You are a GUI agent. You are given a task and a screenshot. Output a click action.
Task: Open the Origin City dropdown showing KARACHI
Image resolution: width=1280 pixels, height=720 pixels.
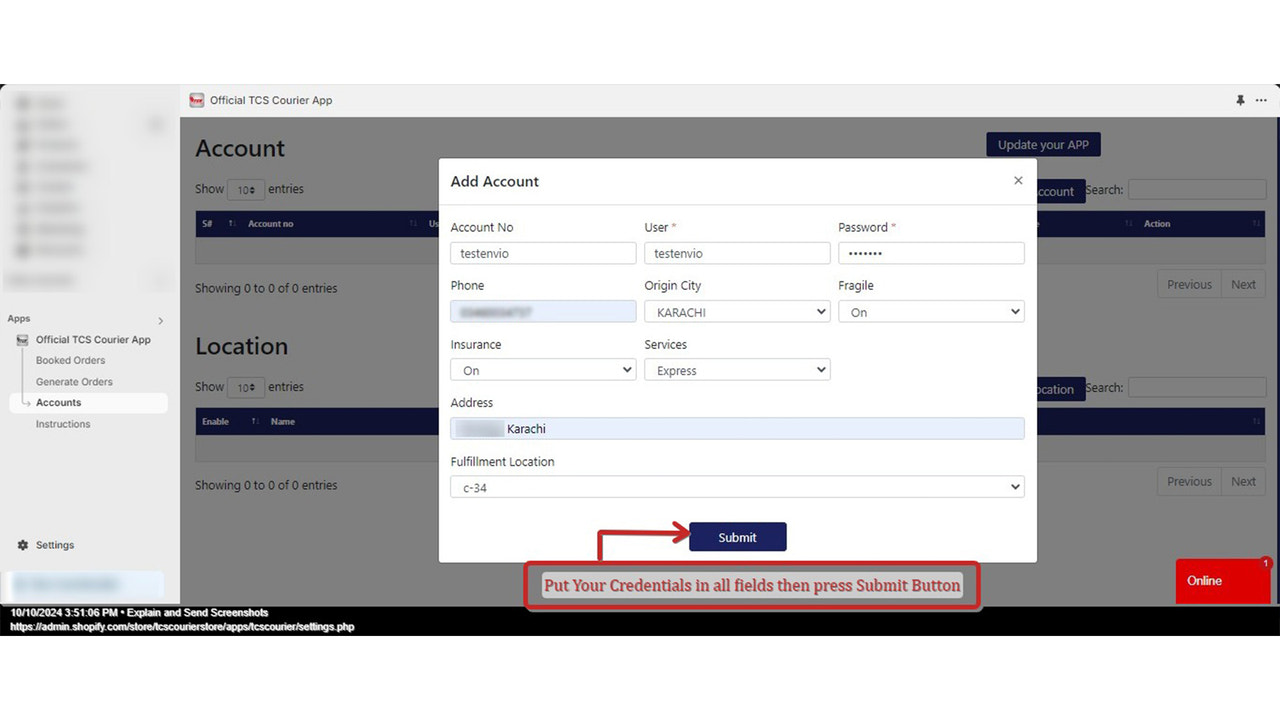tap(737, 311)
